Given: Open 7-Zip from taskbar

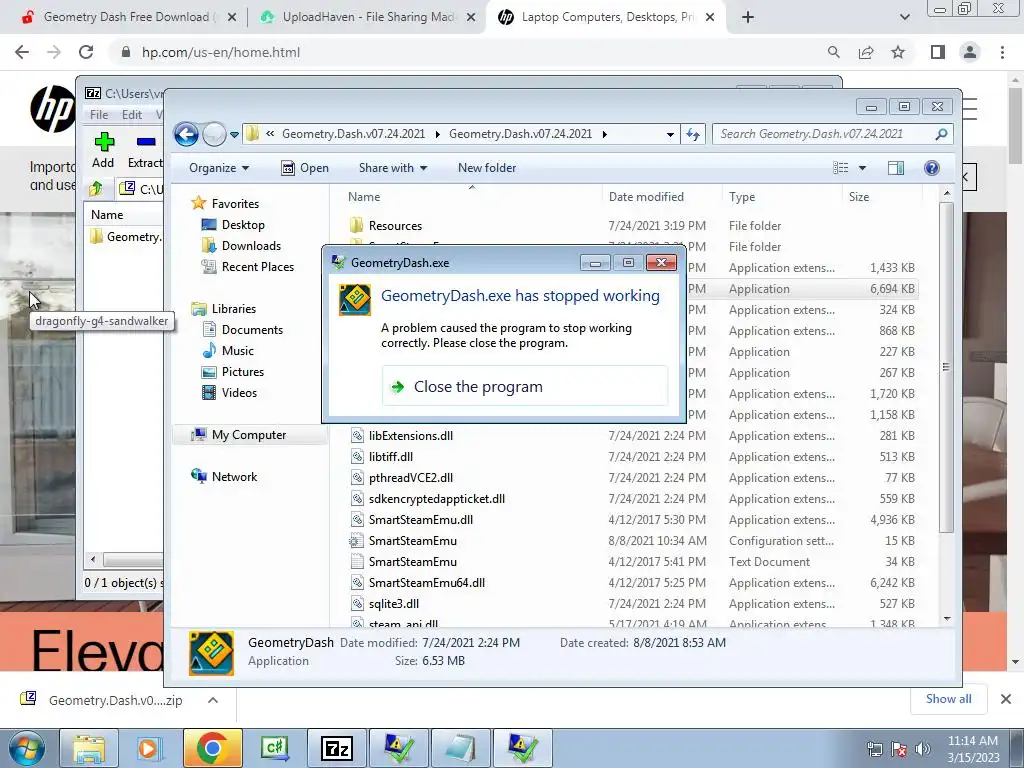Looking at the screenshot, I should (337, 748).
